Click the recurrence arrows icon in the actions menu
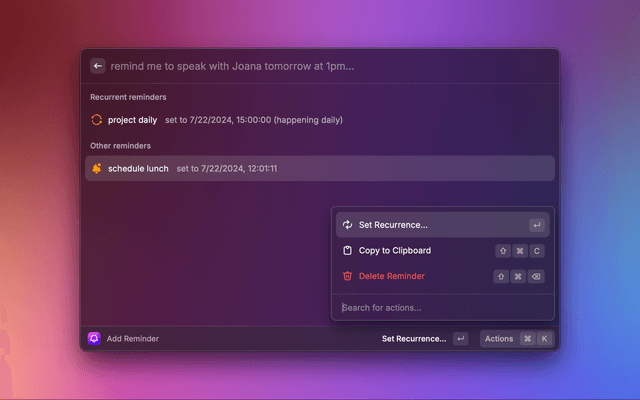640x400 pixels. 347,225
